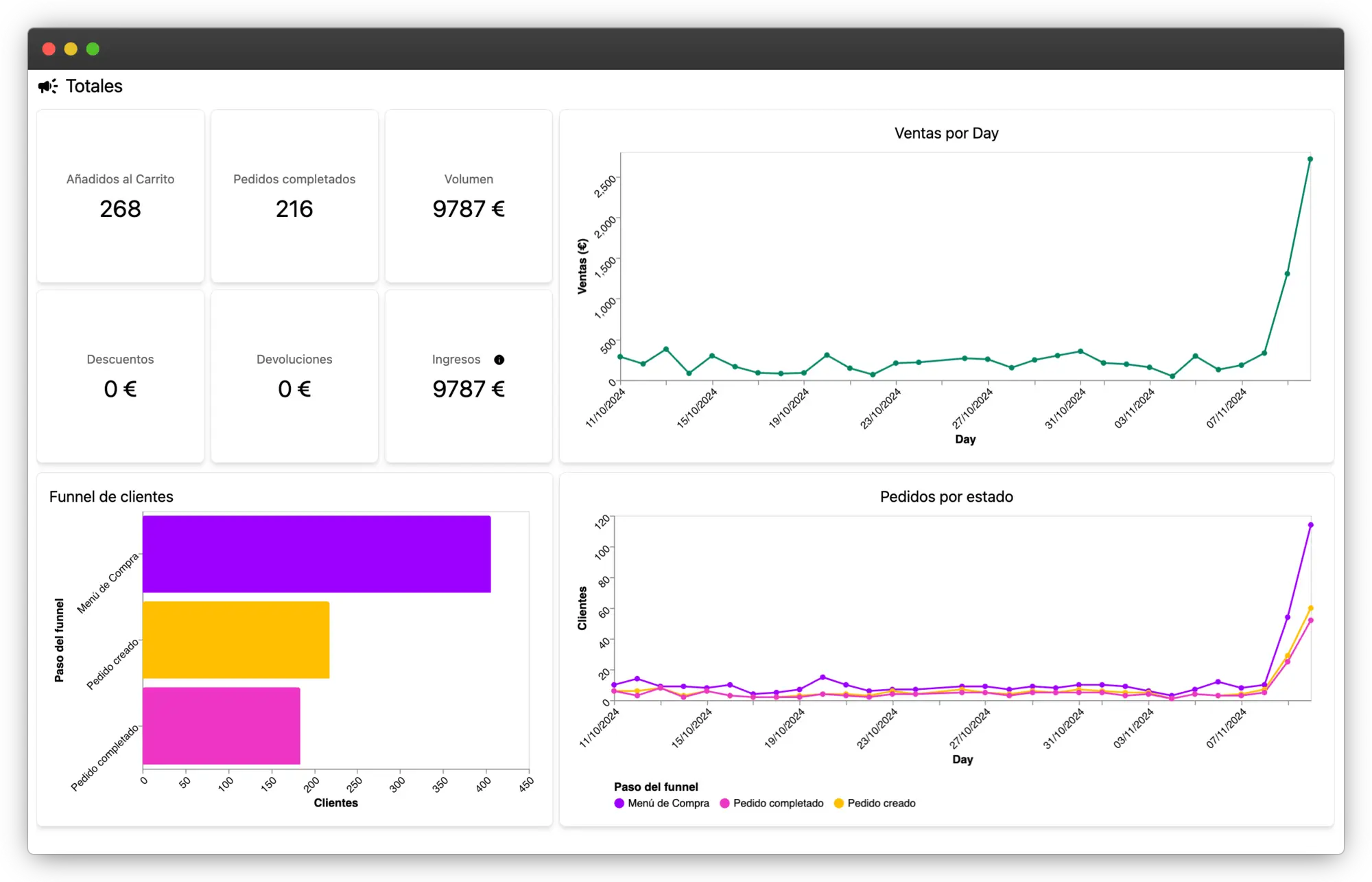
Task: Toggle Pedido creado series visibility
Action: click(882, 802)
